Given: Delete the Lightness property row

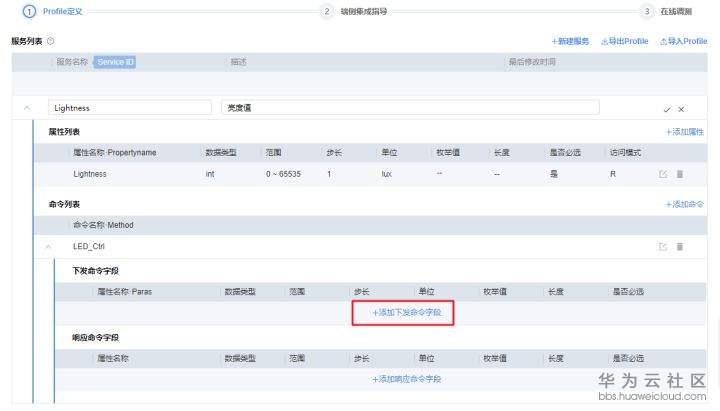Looking at the screenshot, I should (680, 175).
